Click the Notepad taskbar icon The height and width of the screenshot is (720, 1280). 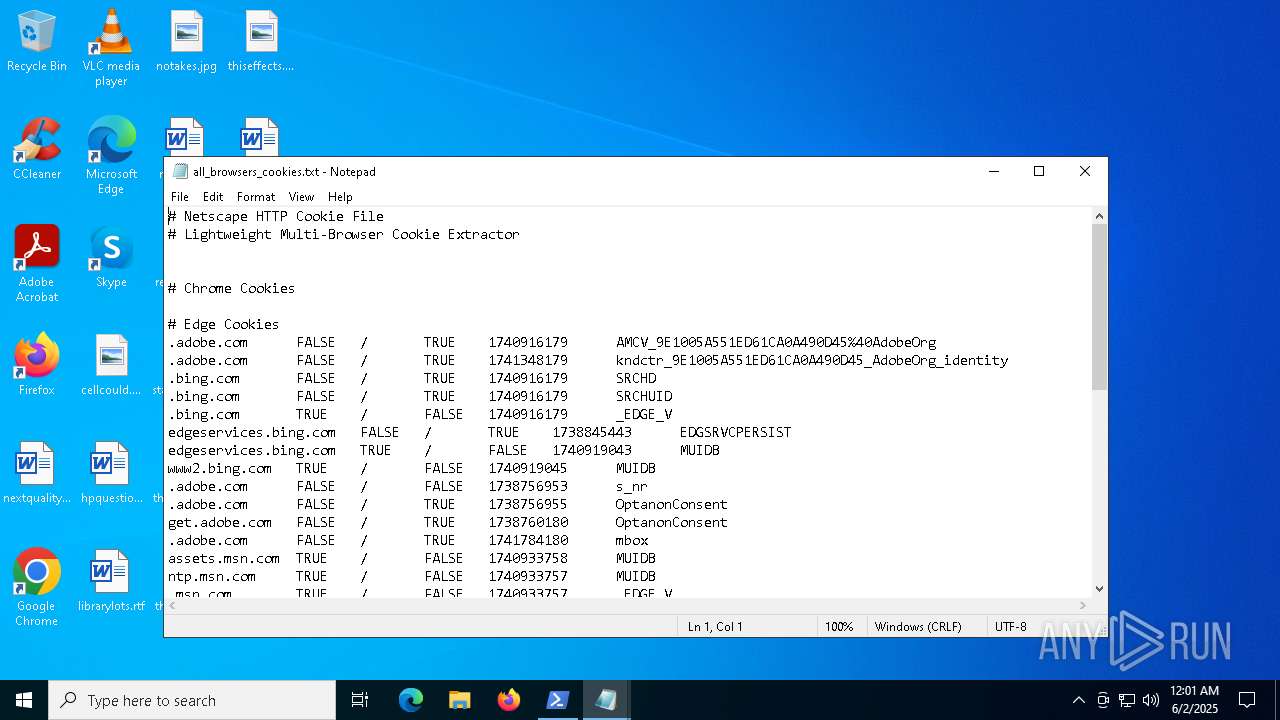pyautogui.click(x=606, y=700)
